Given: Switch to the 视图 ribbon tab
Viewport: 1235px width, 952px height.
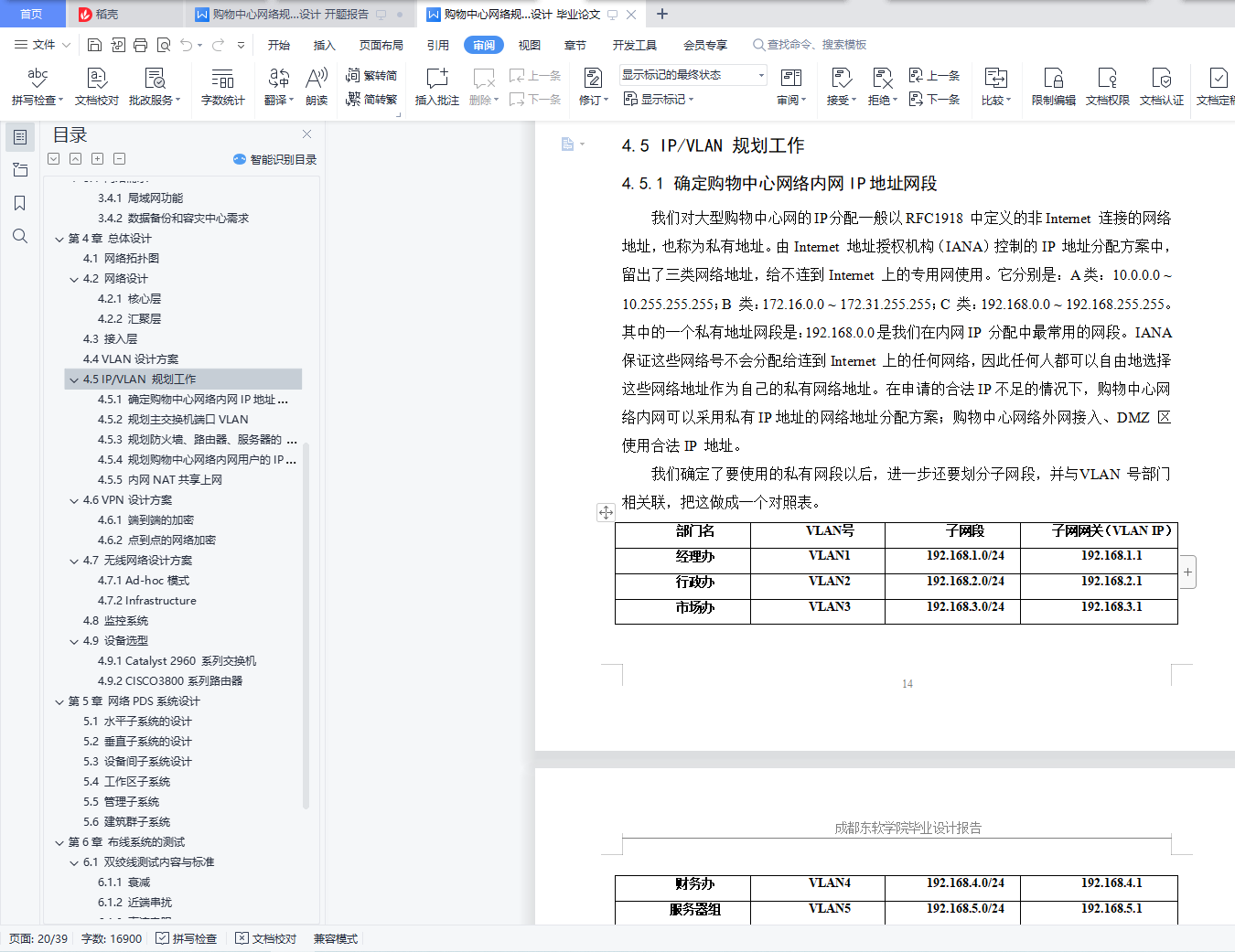Looking at the screenshot, I should point(530,45).
